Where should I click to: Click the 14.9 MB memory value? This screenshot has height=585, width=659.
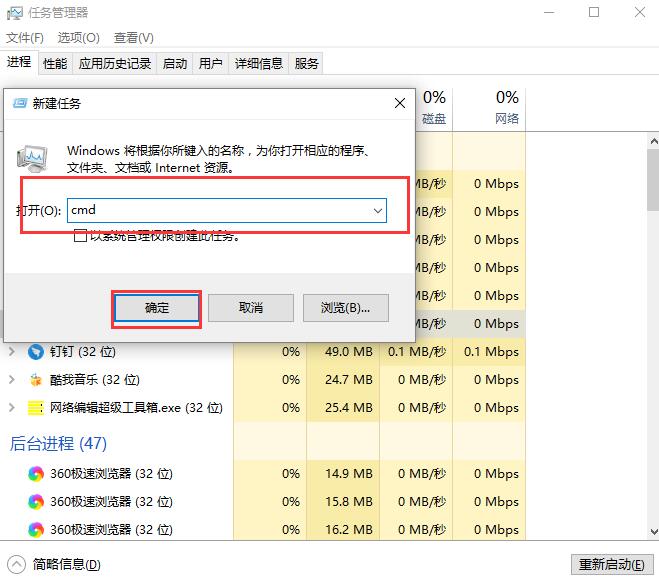pos(348,474)
